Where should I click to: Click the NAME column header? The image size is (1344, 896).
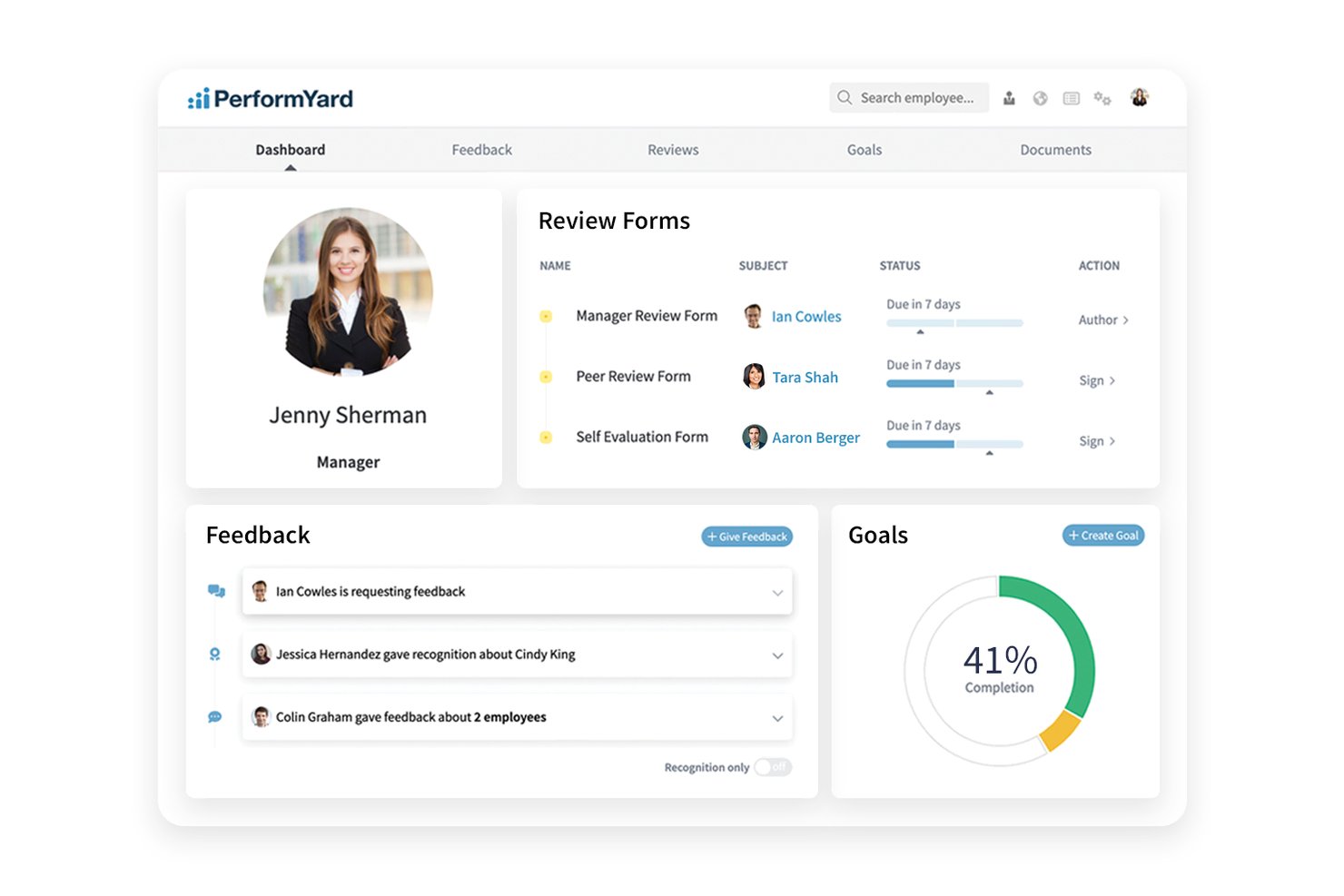point(555,266)
